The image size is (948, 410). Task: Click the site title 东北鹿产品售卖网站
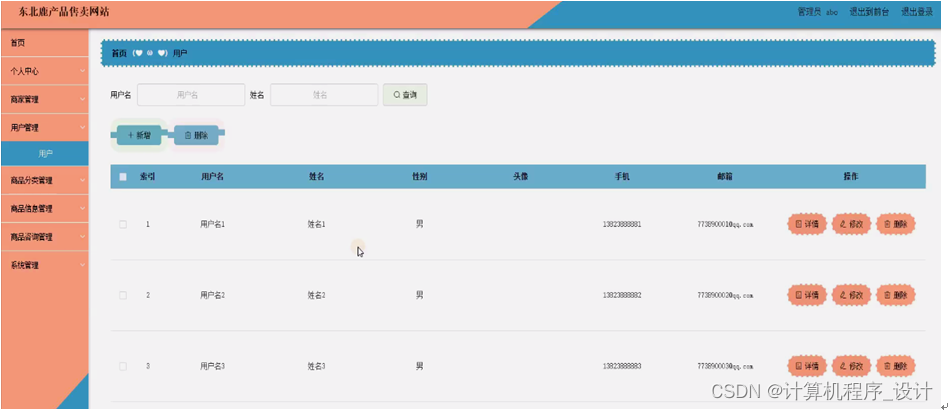click(x=64, y=11)
